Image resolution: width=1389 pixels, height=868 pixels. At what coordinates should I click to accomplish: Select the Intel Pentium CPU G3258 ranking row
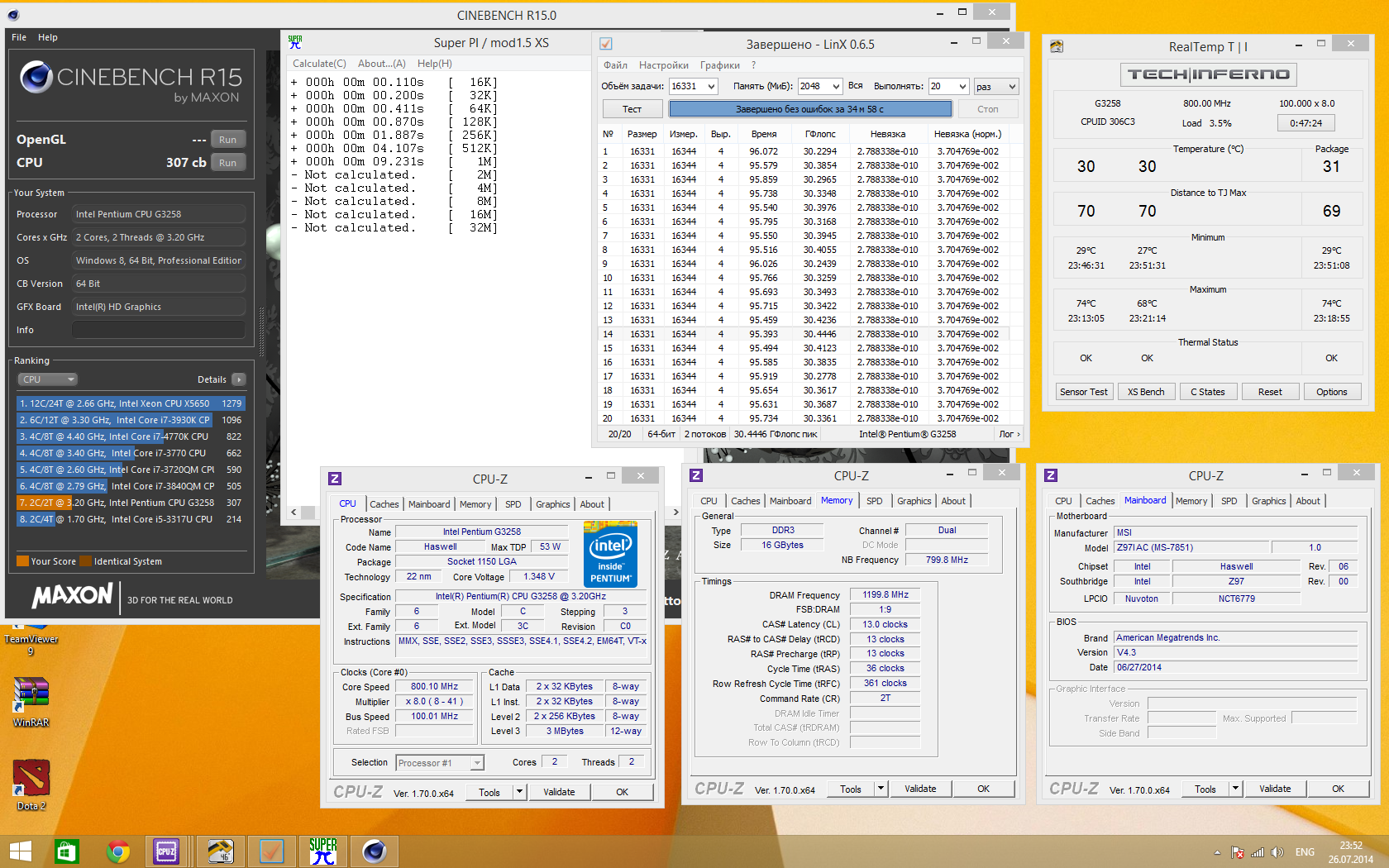tap(131, 503)
